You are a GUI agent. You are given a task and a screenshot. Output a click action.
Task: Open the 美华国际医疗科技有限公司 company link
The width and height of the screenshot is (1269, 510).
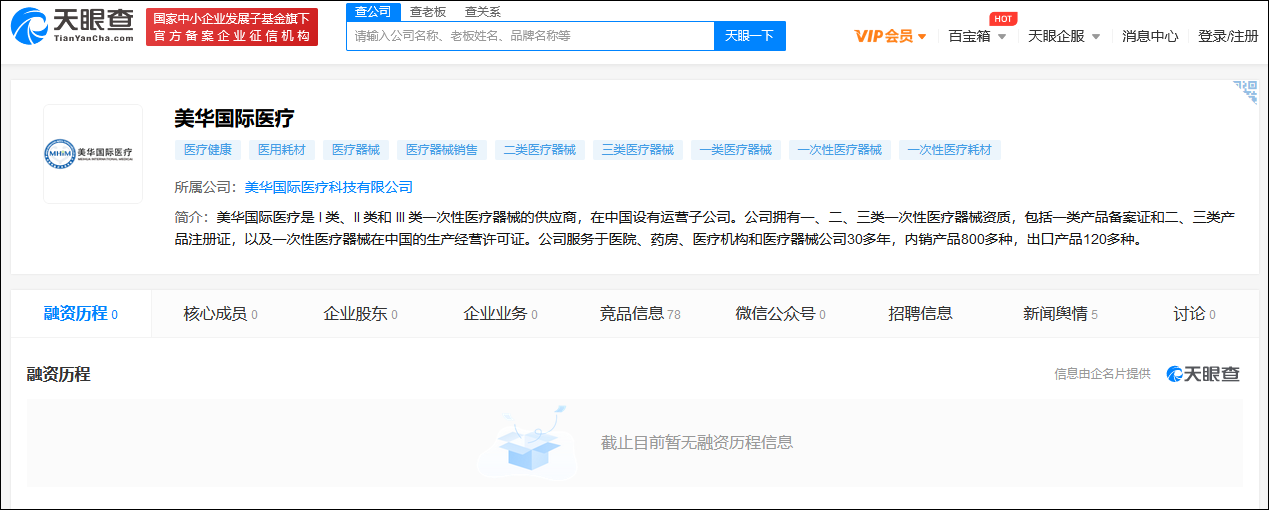(328, 187)
